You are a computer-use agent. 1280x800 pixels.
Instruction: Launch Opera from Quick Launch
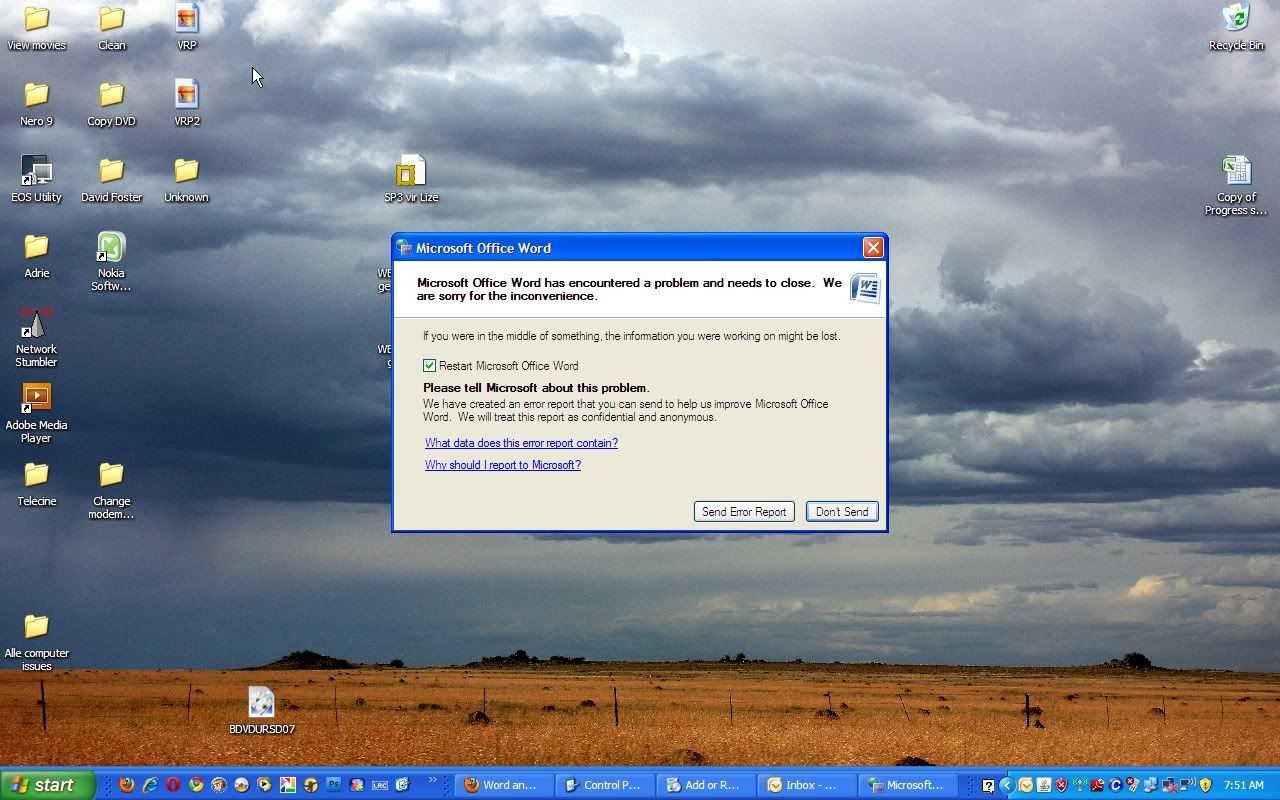pos(173,785)
